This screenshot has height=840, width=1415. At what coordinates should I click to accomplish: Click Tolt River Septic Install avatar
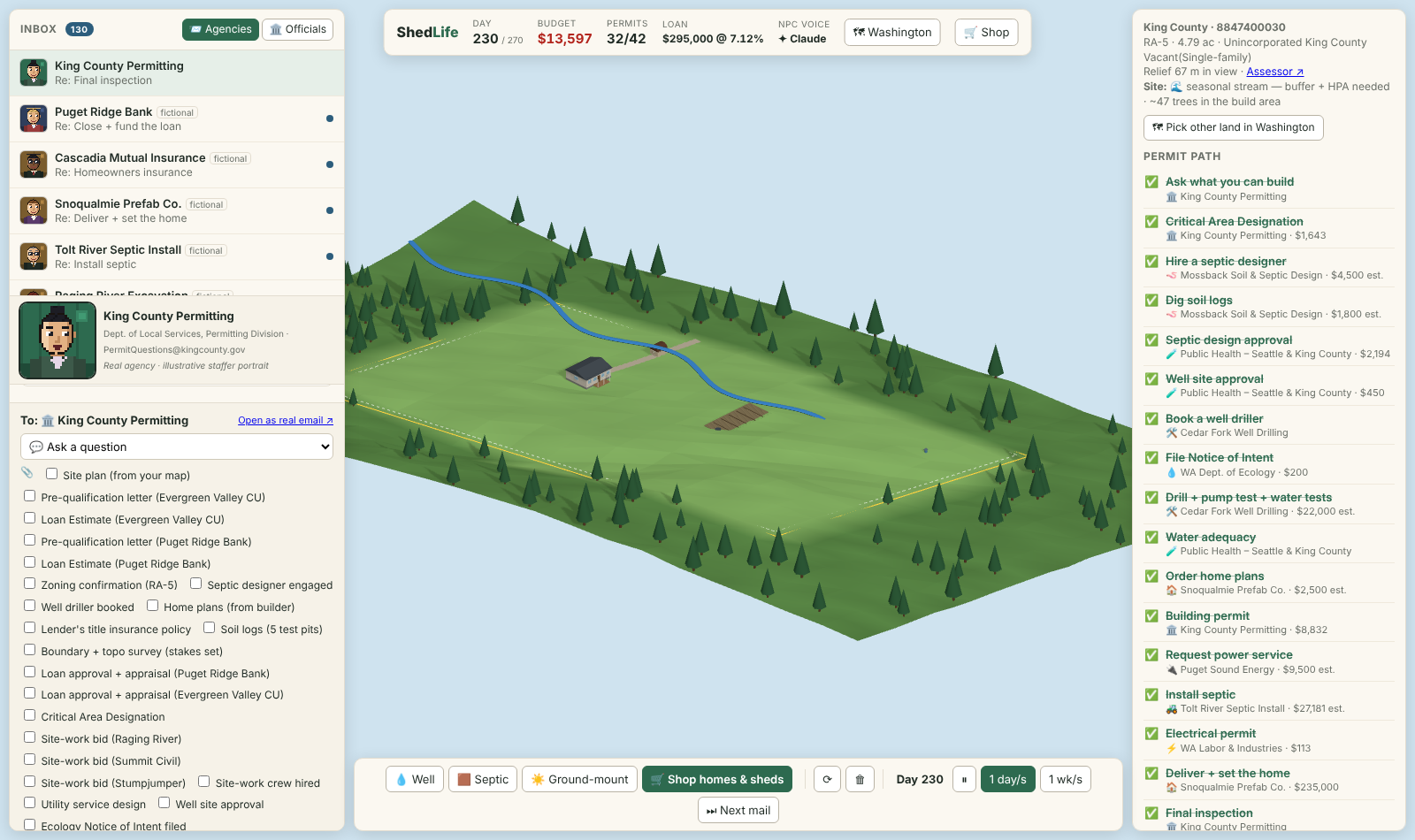pyautogui.click(x=34, y=256)
